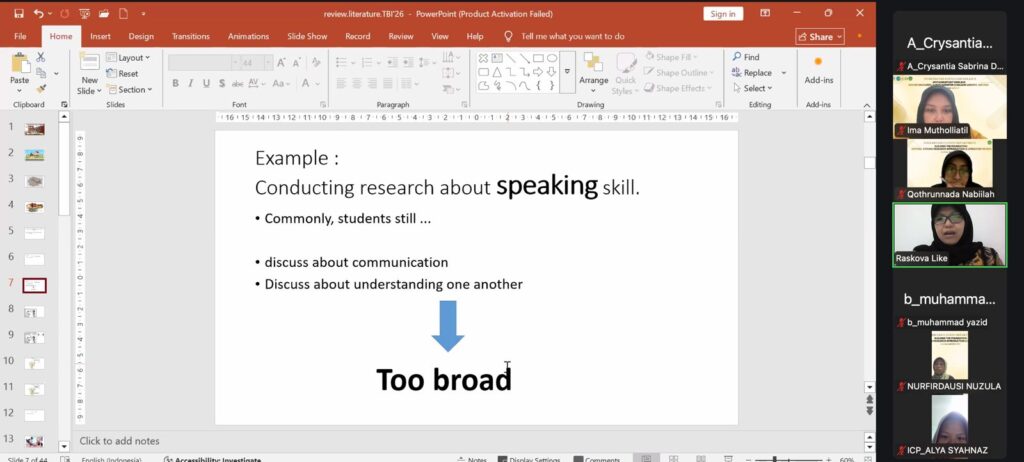1024x462 pixels.
Task: Click the Undo arrow icon
Action: [x=37, y=14]
